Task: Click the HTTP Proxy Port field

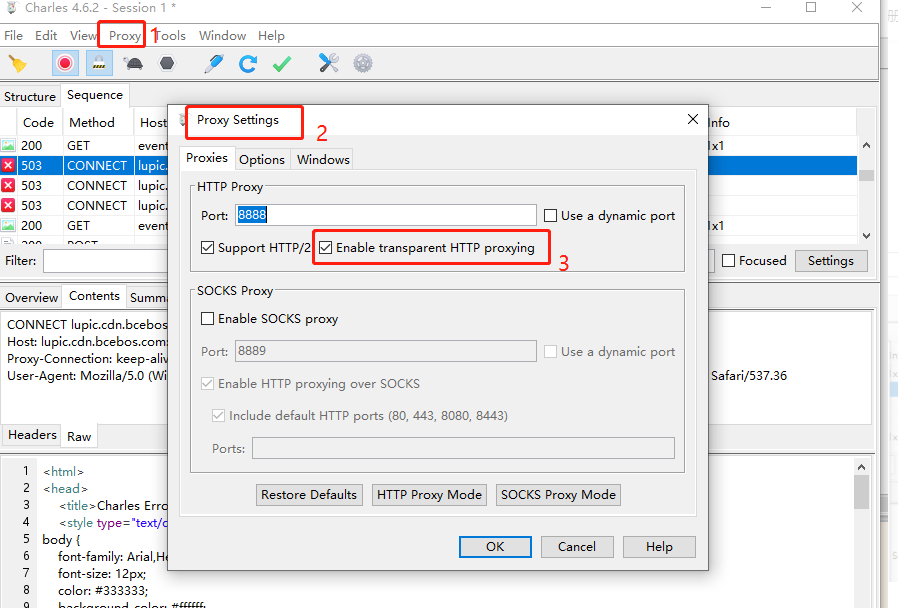Action: pos(385,215)
